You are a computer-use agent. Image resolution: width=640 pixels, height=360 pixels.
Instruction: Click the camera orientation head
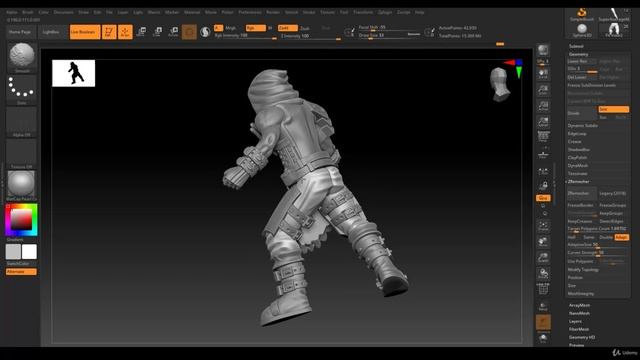click(500, 84)
